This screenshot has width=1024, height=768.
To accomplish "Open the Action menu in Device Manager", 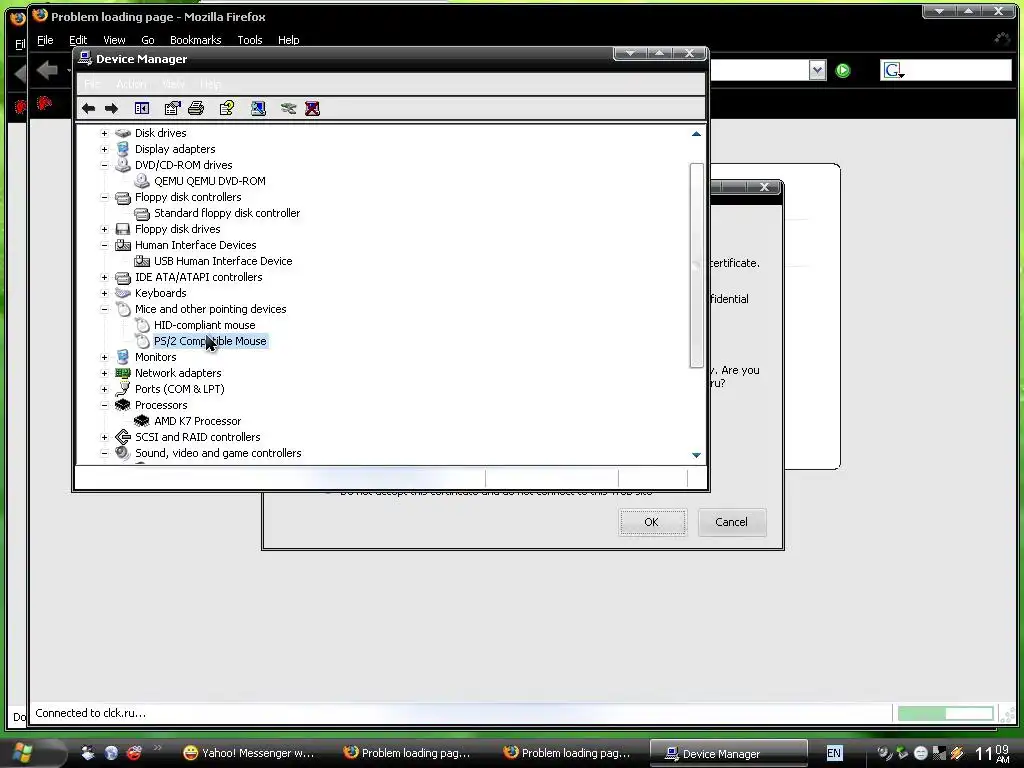I will pyautogui.click(x=131, y=84).
